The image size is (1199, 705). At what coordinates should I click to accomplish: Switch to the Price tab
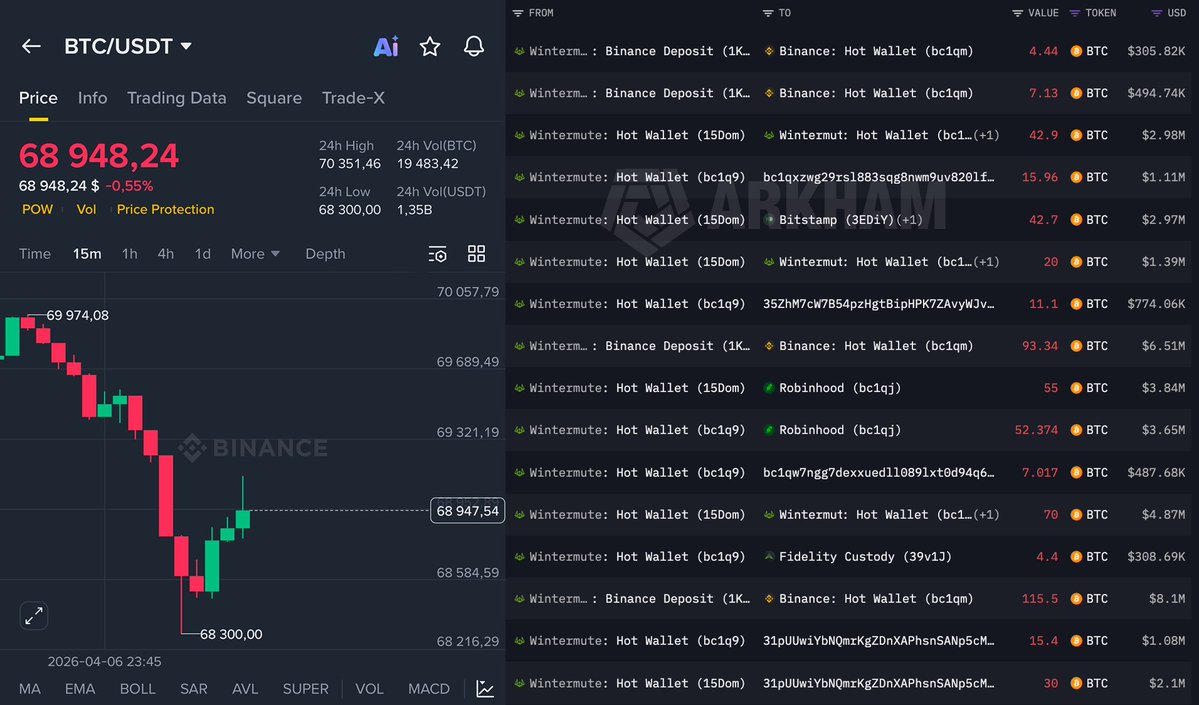[x=38, y=98]
